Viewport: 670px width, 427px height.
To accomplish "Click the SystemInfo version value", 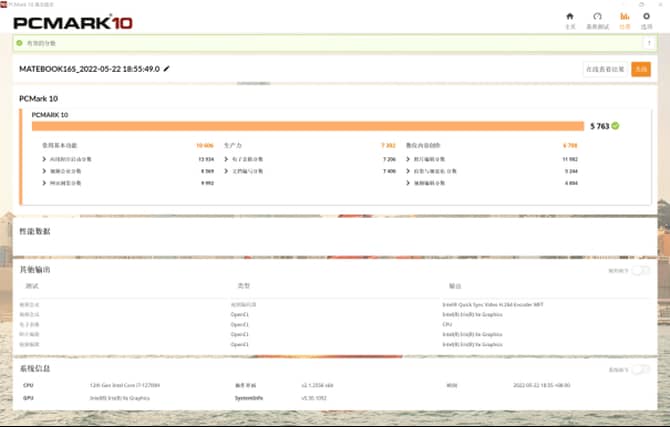I will point(314,398).
